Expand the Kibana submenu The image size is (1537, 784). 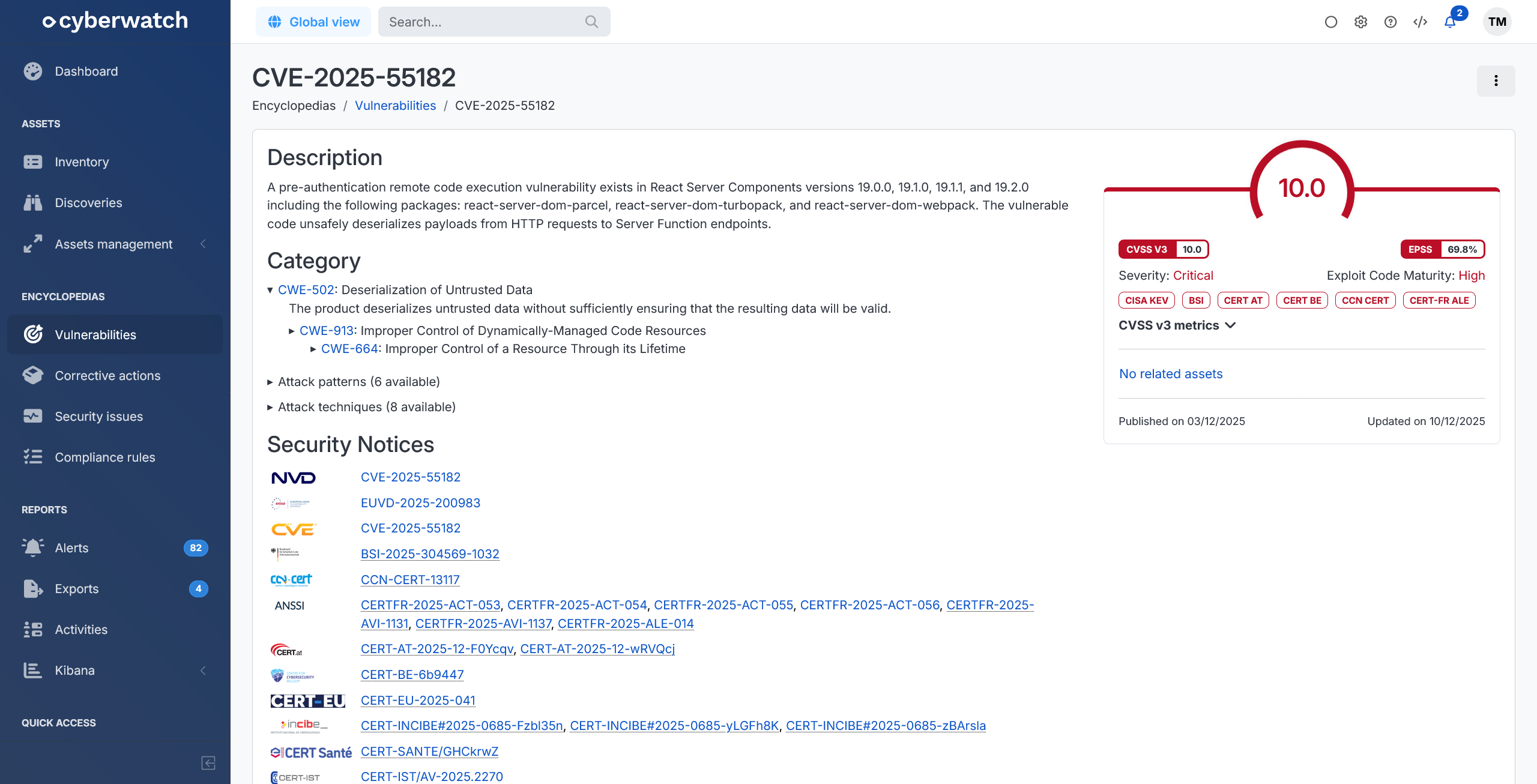(115, 671)
